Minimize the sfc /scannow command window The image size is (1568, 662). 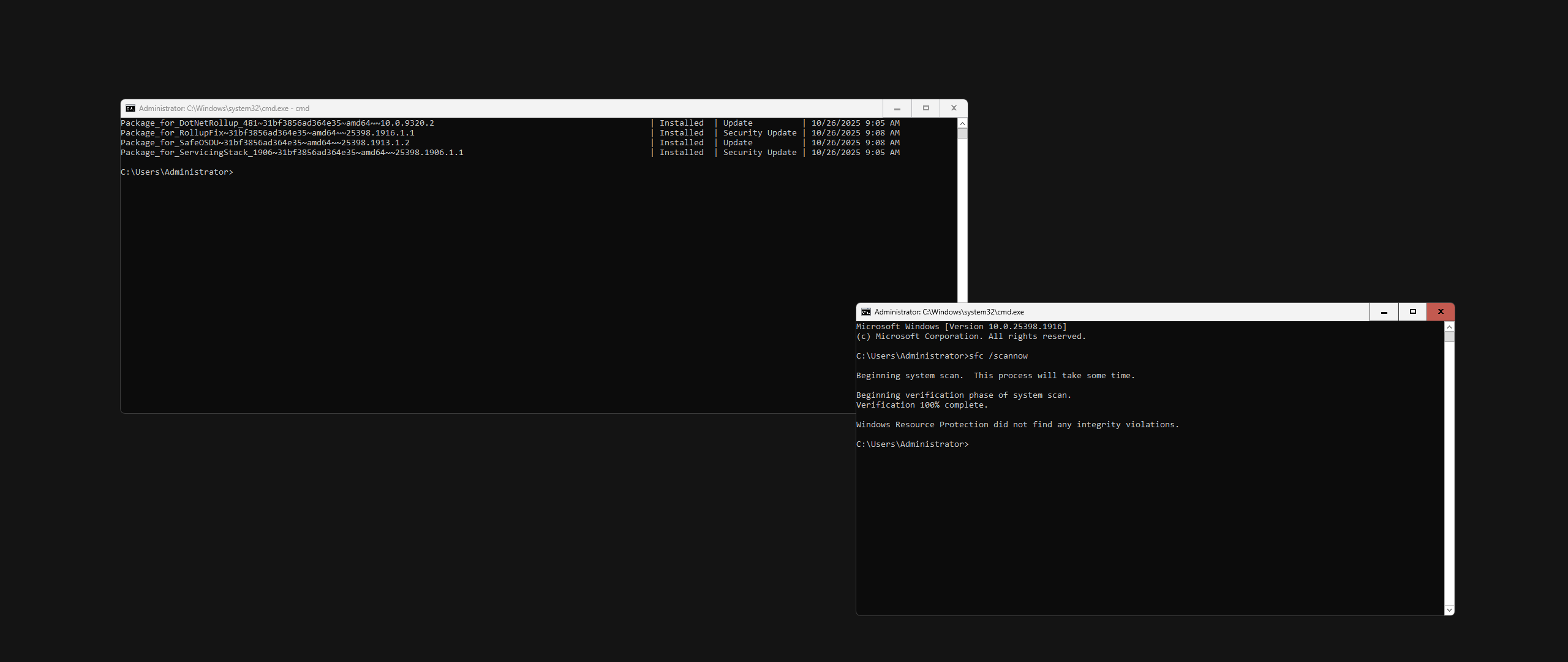tap(1384, 312)
